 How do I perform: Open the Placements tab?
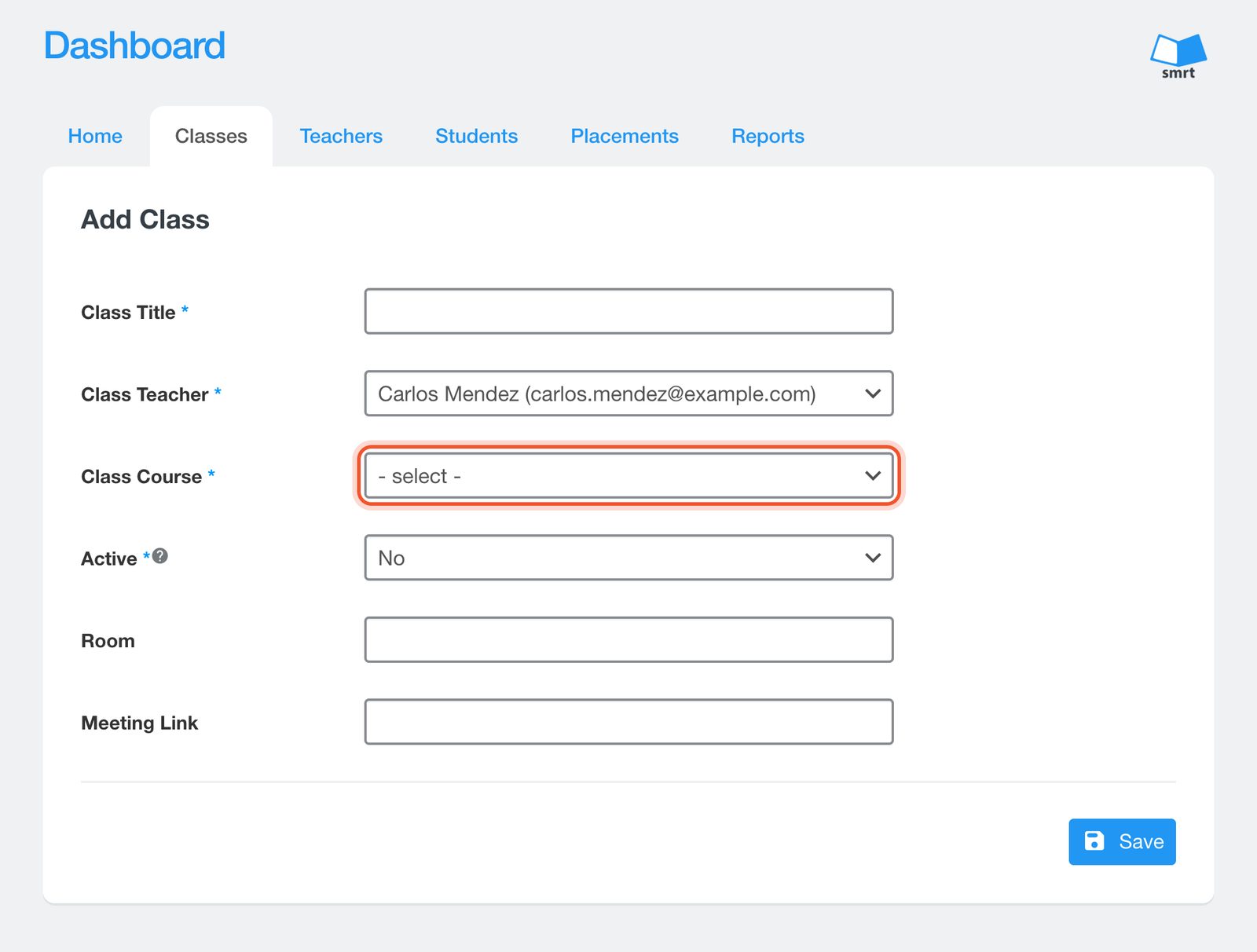coord(625,136)
